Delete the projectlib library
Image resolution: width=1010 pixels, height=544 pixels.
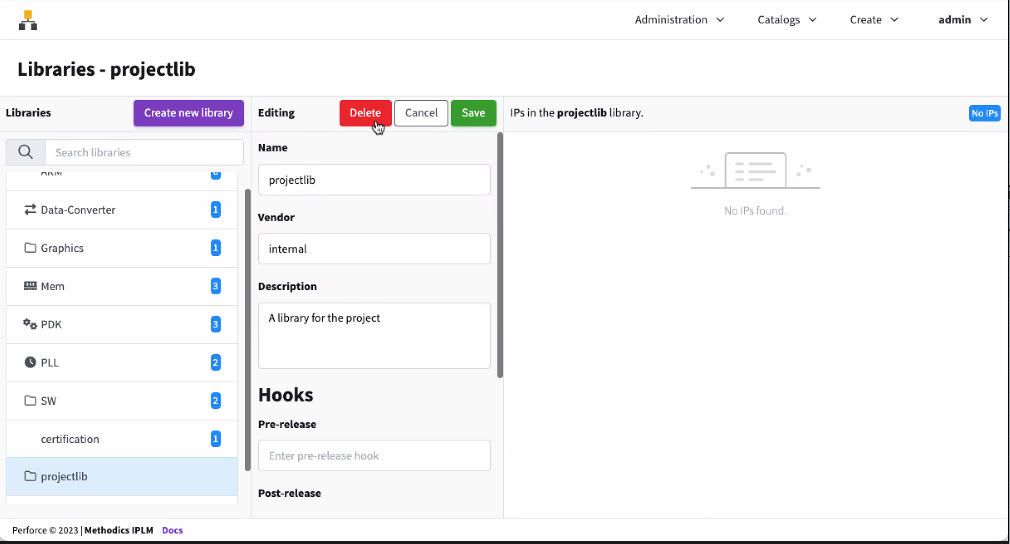(x=365, y=113)
